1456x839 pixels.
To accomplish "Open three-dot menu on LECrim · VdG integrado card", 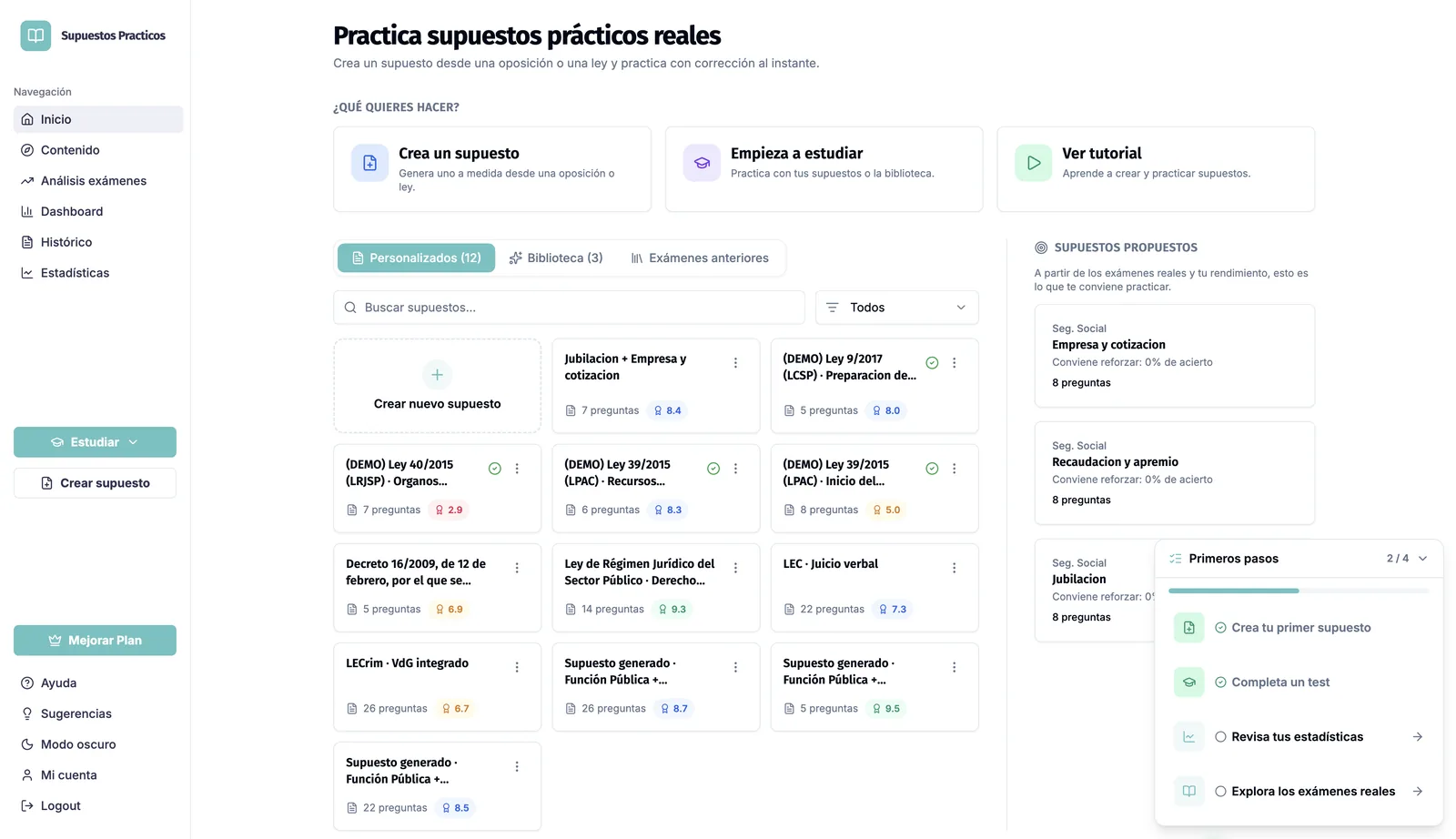I will pyautogui.click(x=517, y=667).
